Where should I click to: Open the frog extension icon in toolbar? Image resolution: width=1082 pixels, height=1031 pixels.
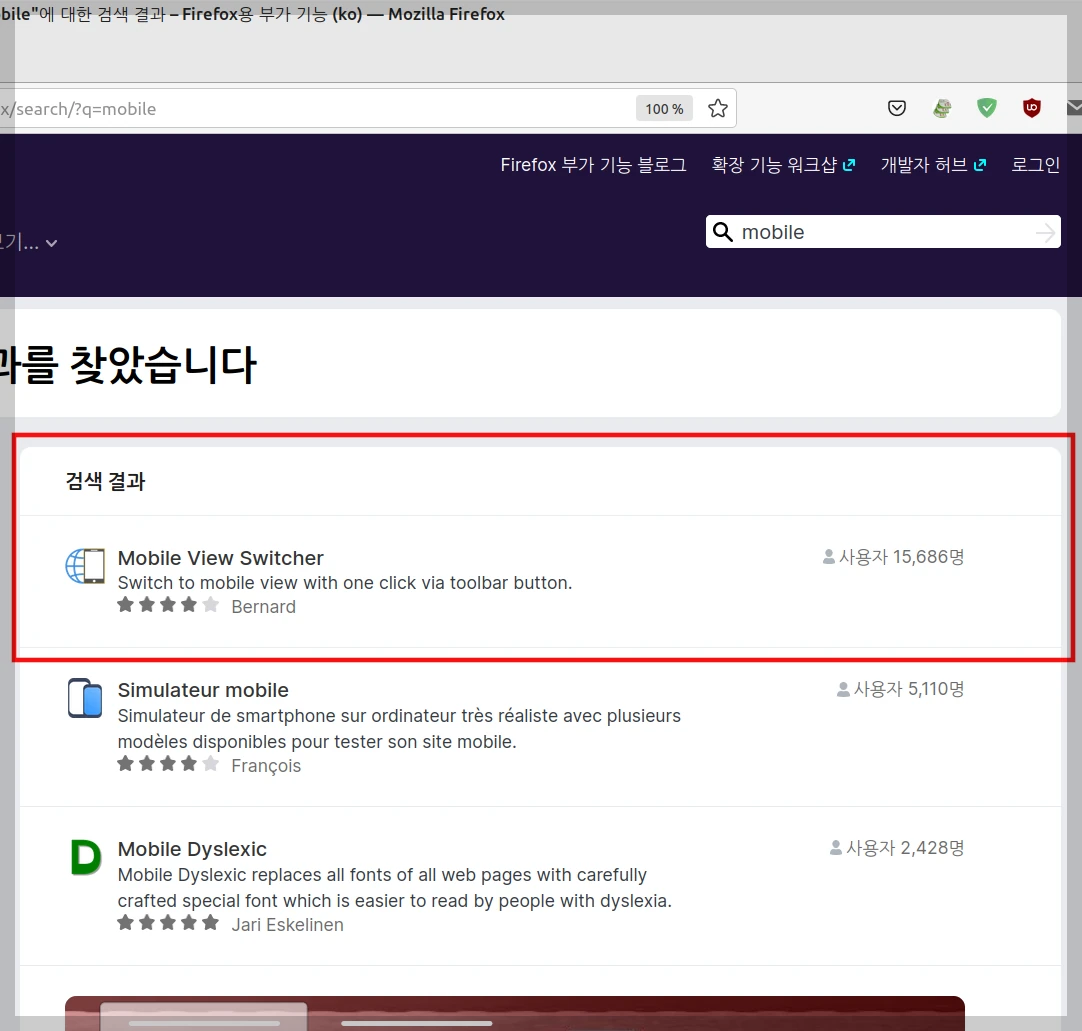pyautogui.click(x=942, y=108)
